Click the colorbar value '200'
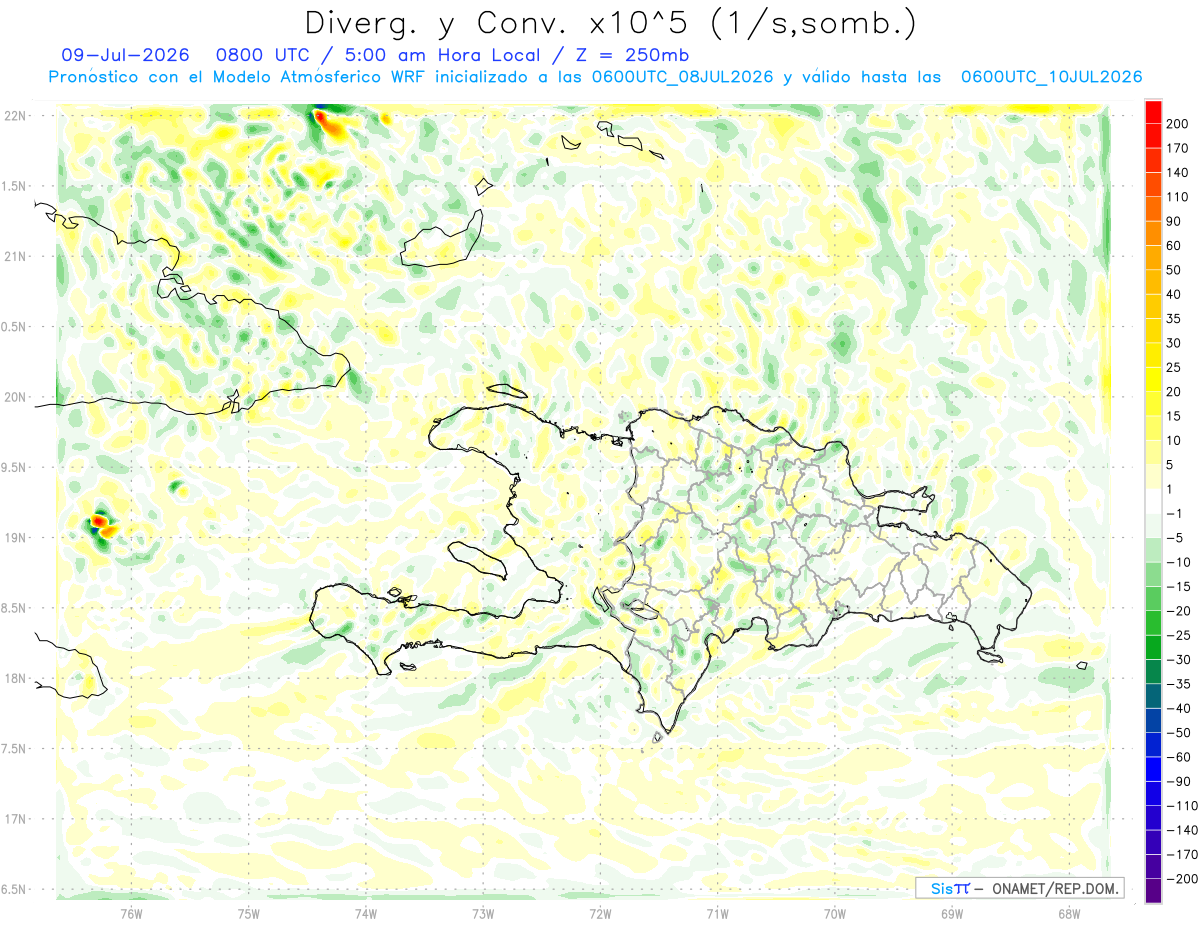The height and width of the screenshot is (927, 1200). point(1177,124)
